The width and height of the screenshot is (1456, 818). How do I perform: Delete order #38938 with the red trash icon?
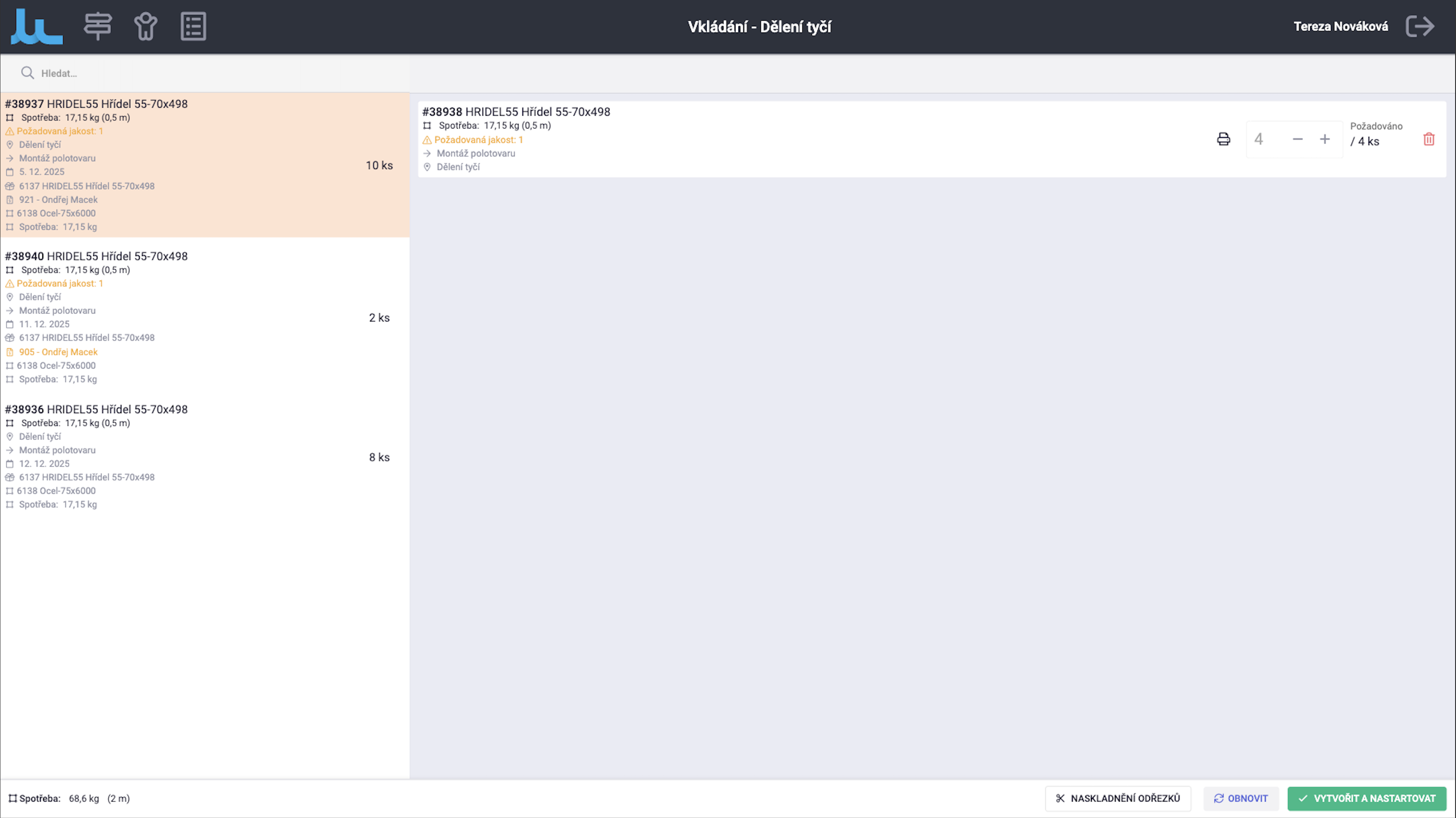click(1428, 139)
